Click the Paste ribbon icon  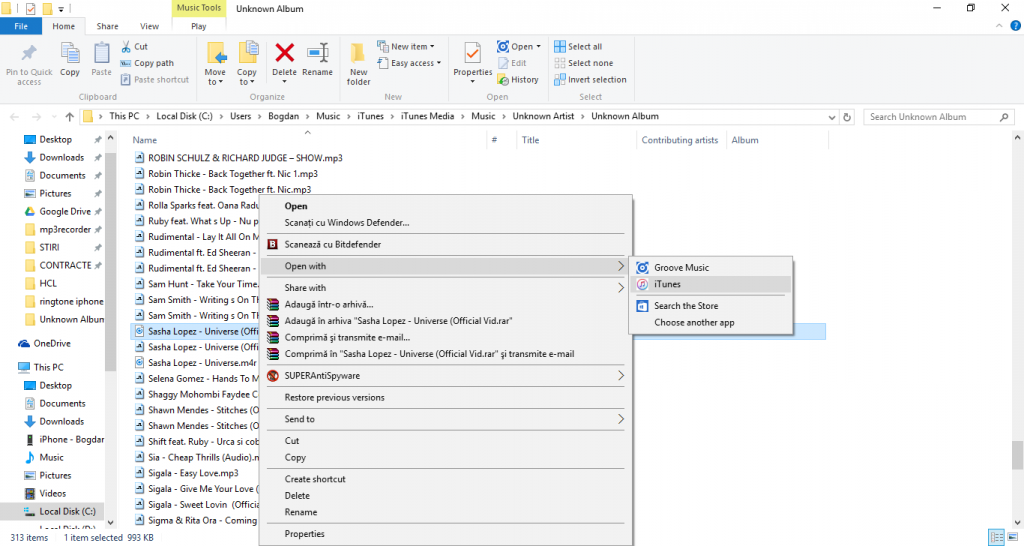tap(101, 54)
